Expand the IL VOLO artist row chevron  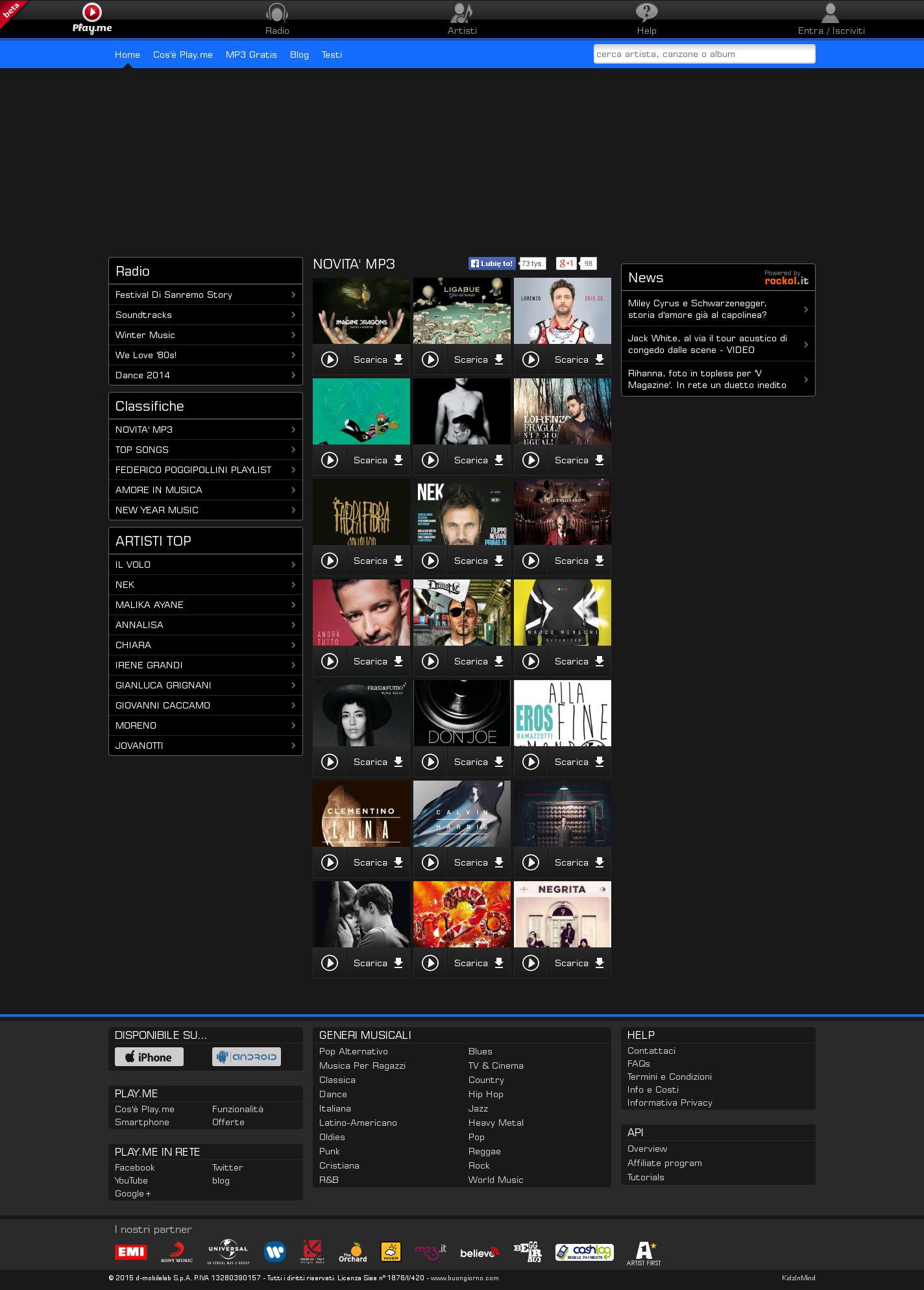pos(293,565)
